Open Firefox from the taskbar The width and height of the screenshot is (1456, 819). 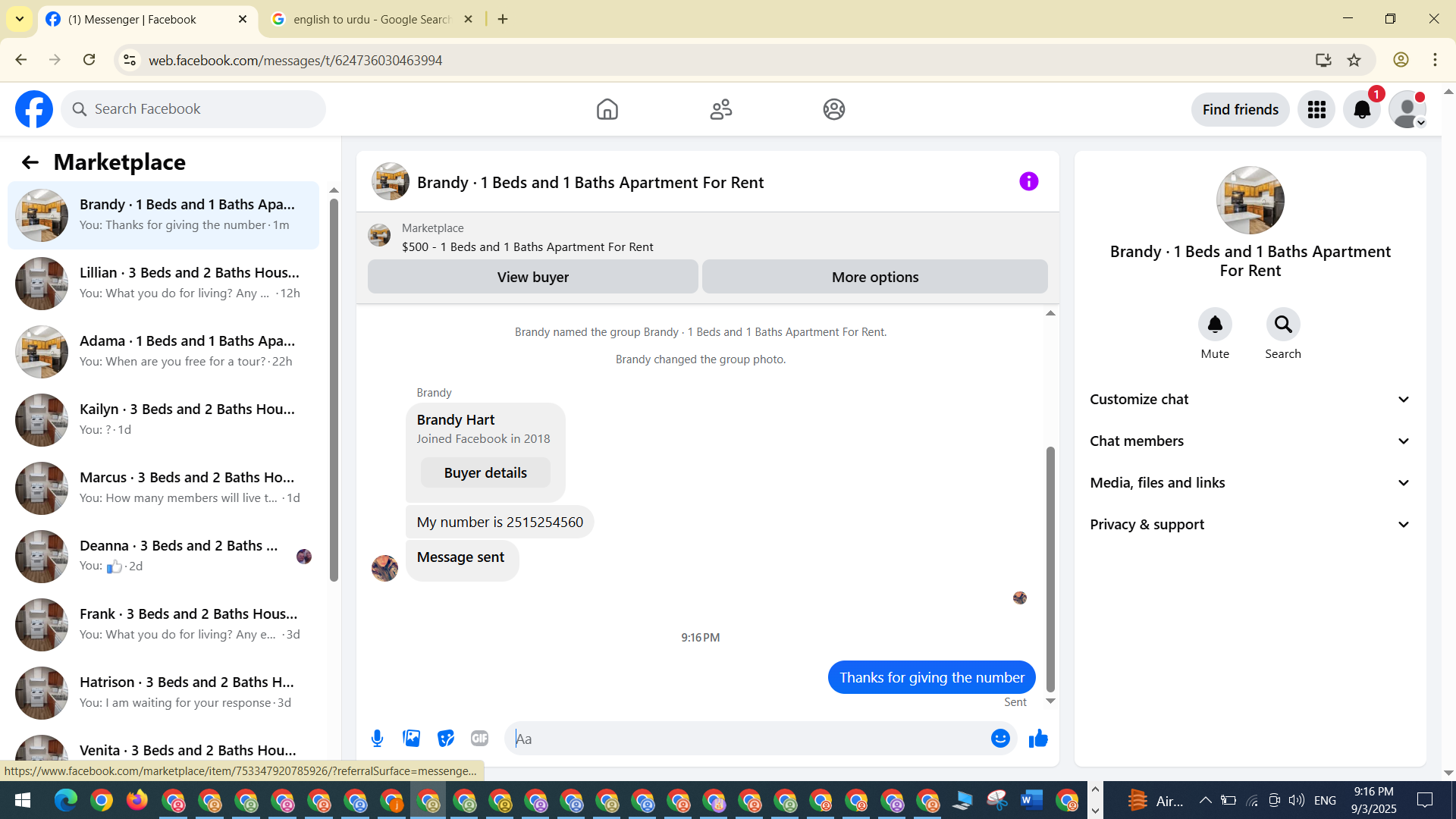pyautogui.click(x=137, y=800)
